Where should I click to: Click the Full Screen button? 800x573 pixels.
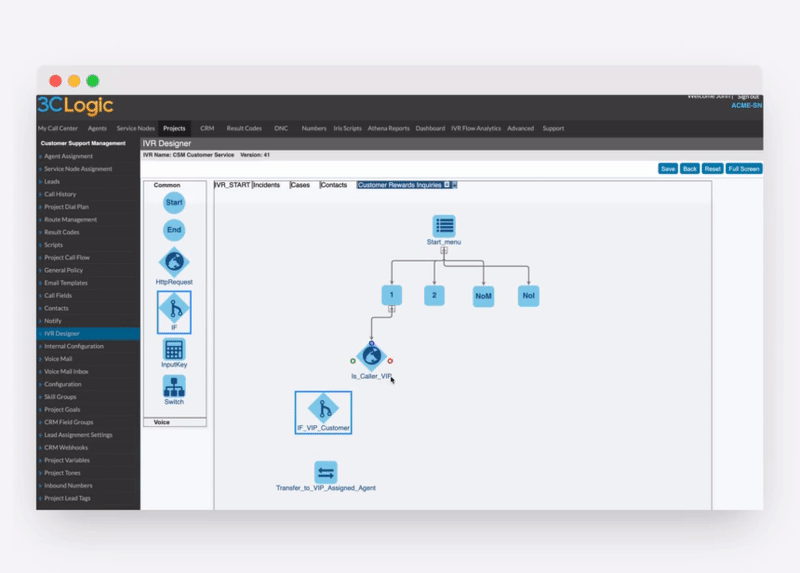tap(744, 169)
